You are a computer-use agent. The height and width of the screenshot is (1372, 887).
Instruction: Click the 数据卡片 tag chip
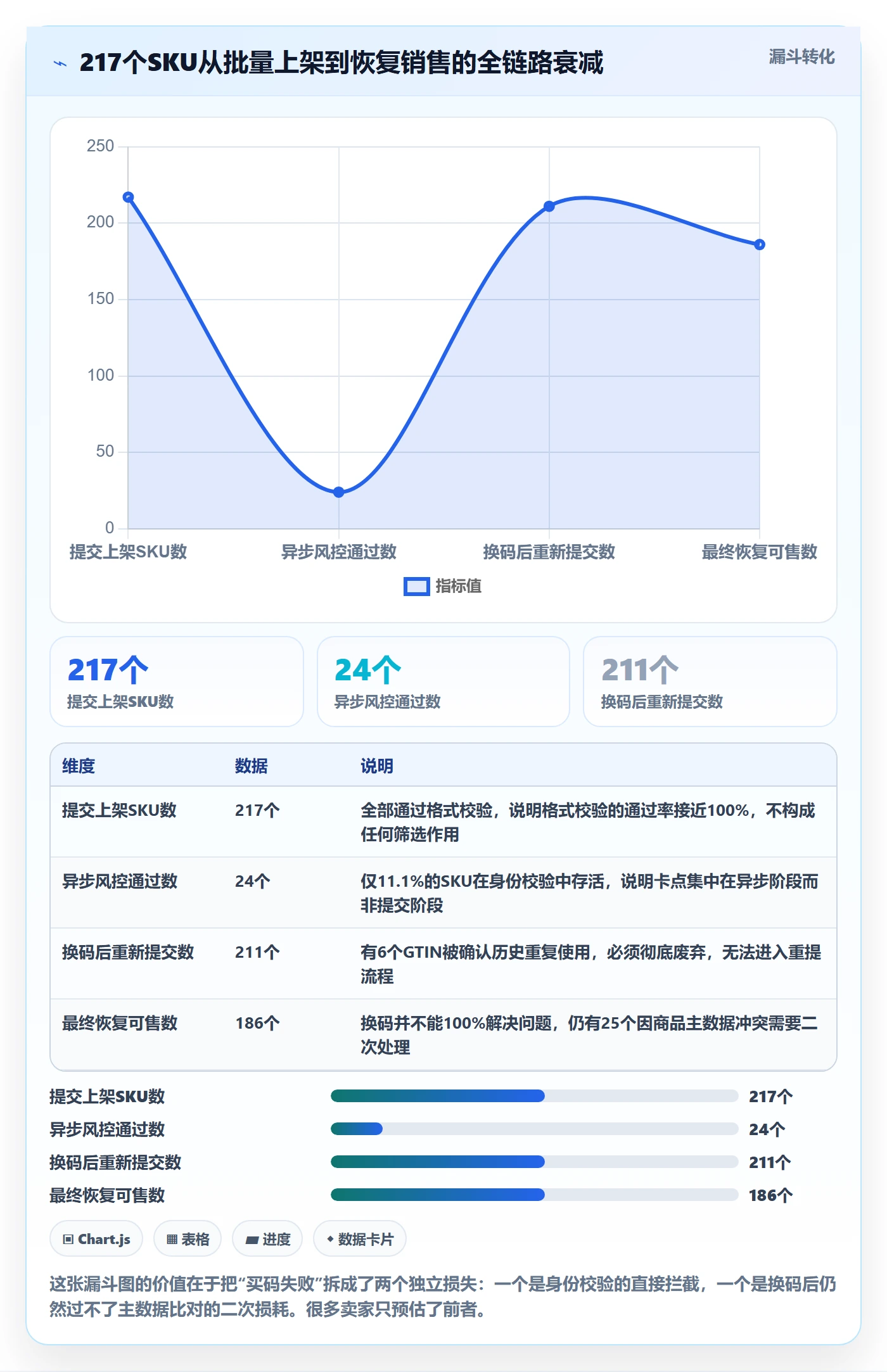360,1239
